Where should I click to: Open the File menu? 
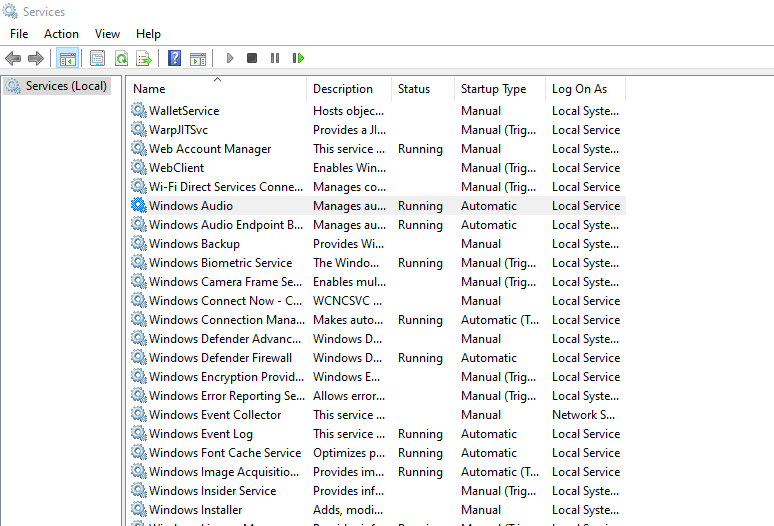click(x=19, y=34)
